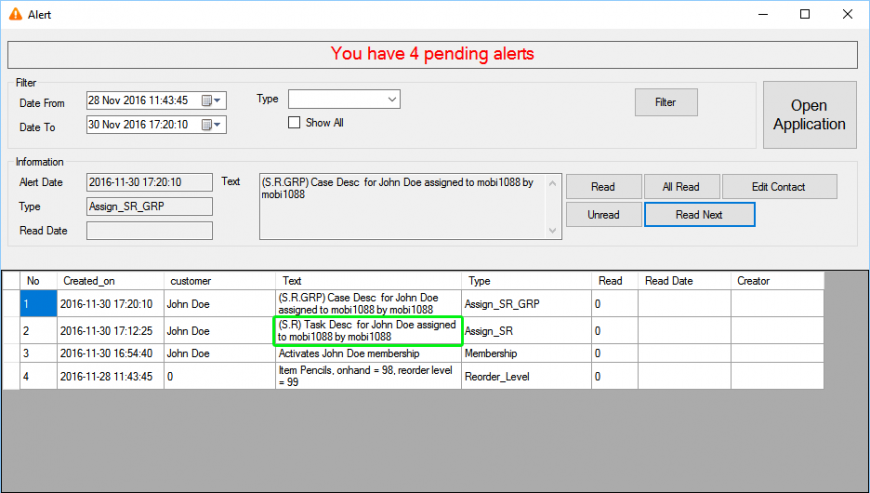
Task: Enable the Show All checkbox
Action: point(294,123)
